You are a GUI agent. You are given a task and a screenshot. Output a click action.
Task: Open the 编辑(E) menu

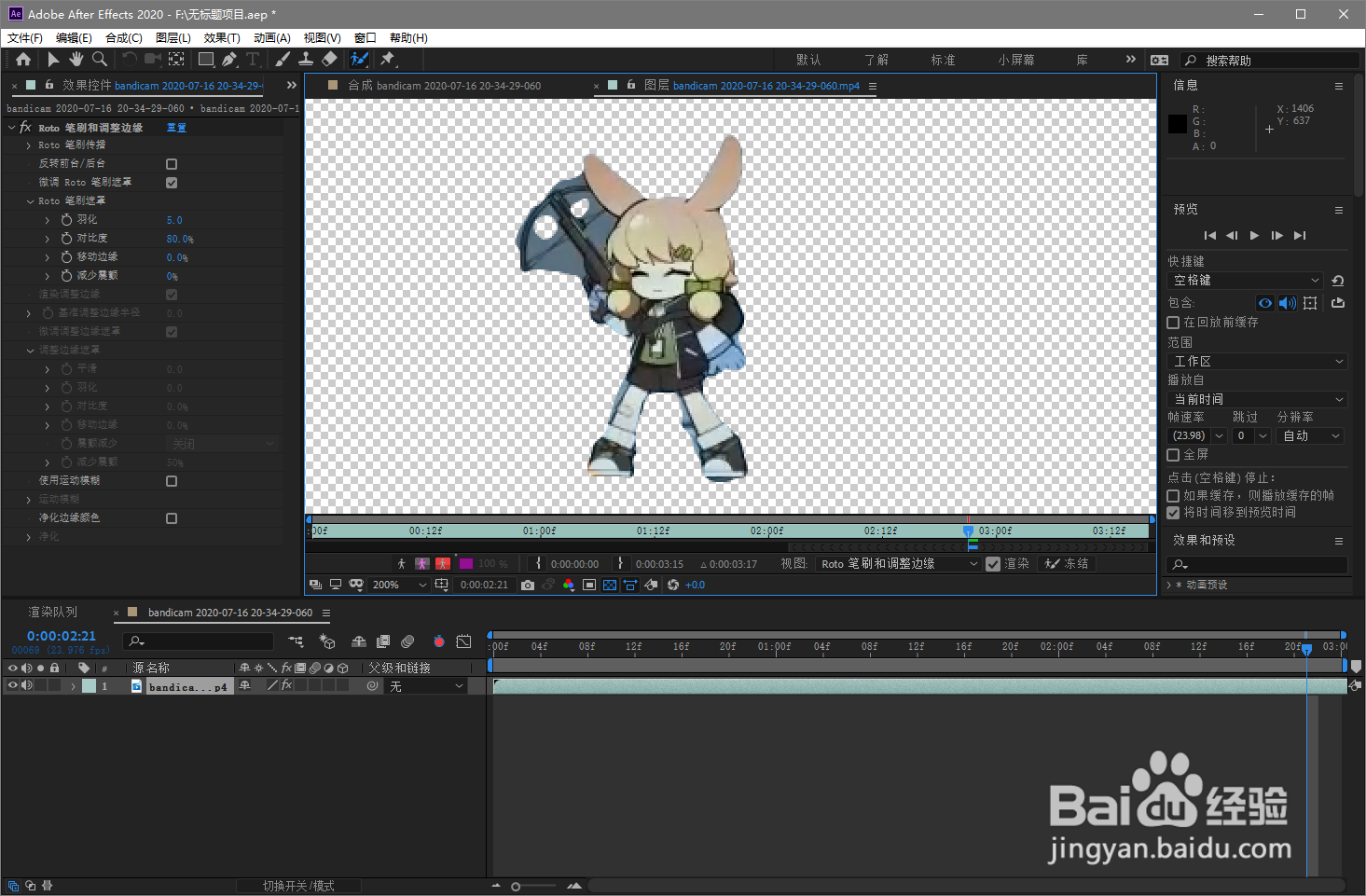pos(74,38)
